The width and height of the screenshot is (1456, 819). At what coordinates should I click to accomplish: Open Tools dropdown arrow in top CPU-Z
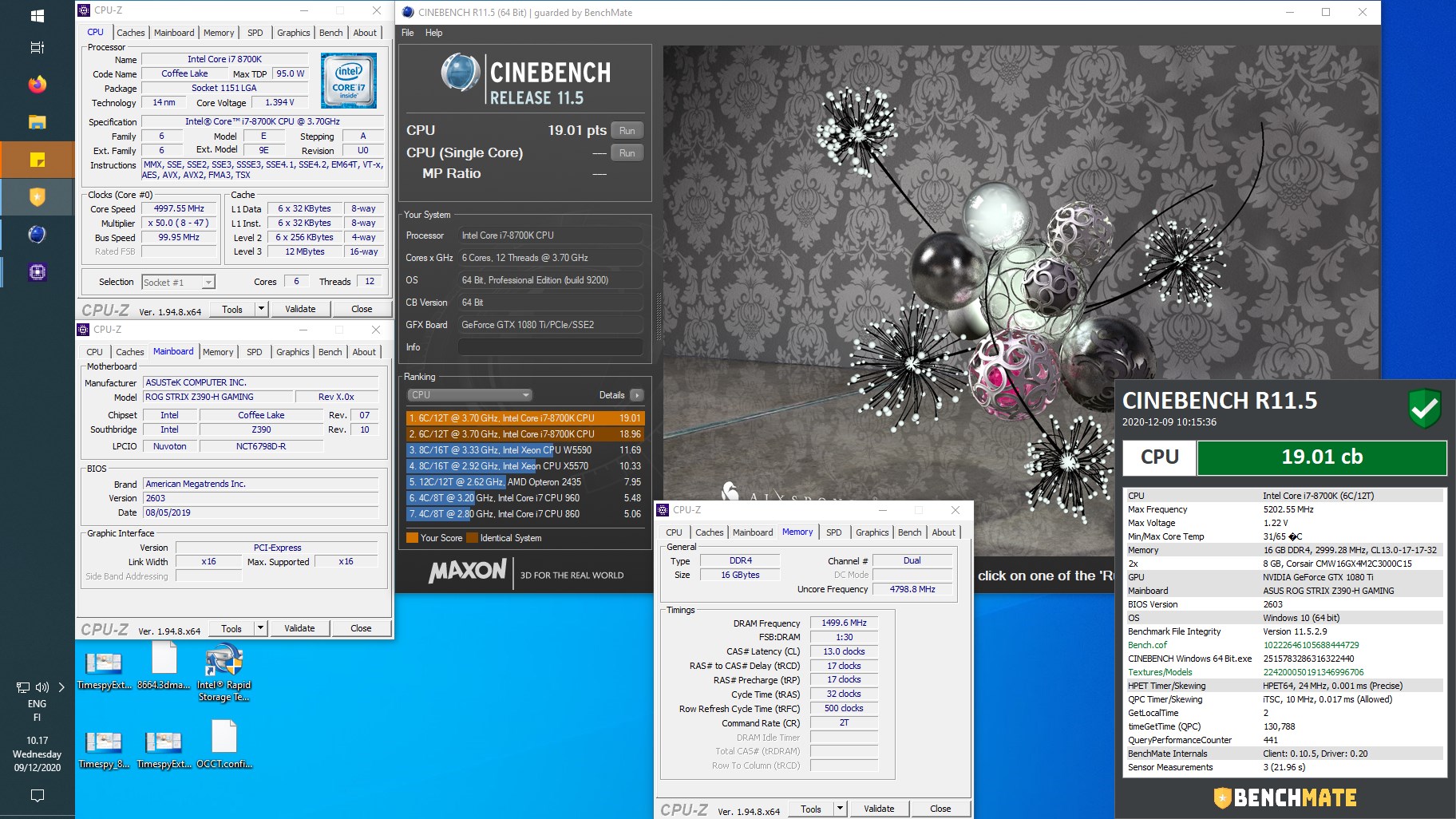(x=260, y=309)
